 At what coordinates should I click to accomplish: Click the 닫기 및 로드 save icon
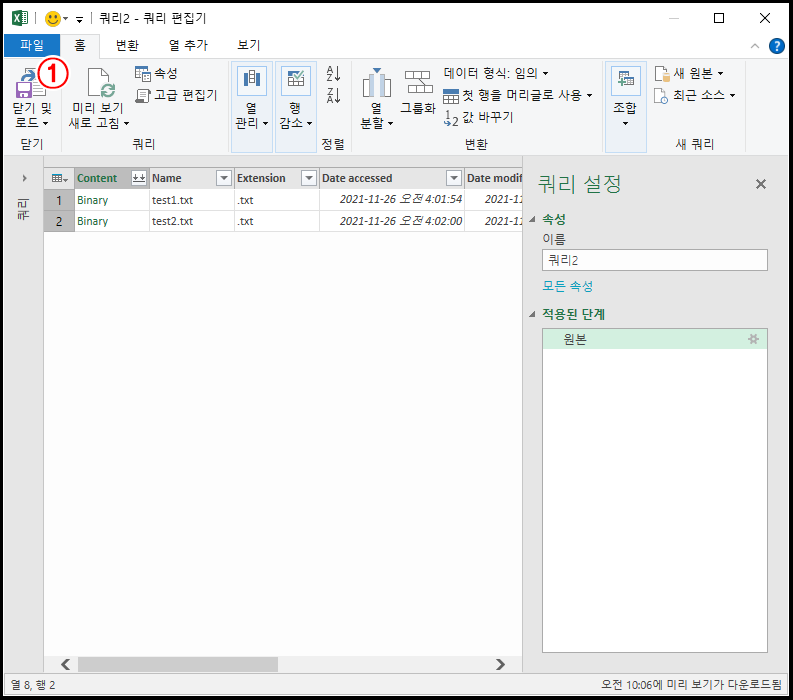pos(30,83)
